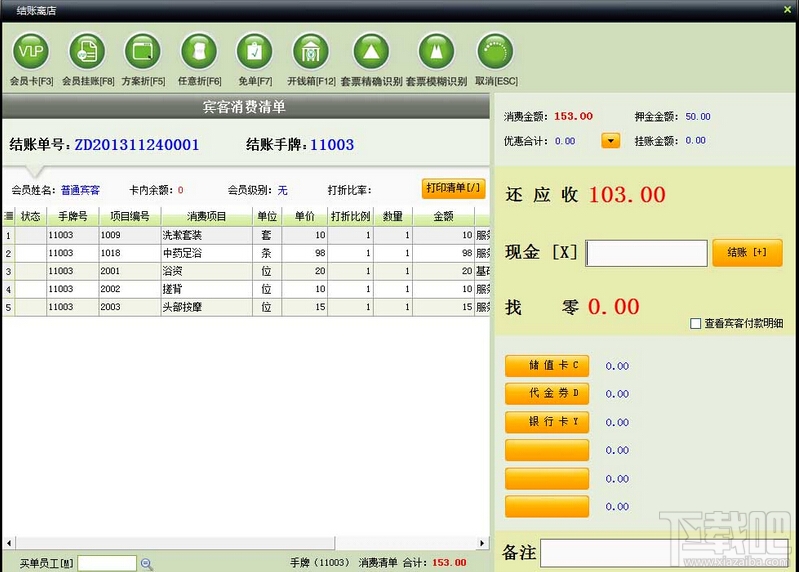Pay by 代金券 D button
Screen dimensions: 799x572
[x=547, y=393]
